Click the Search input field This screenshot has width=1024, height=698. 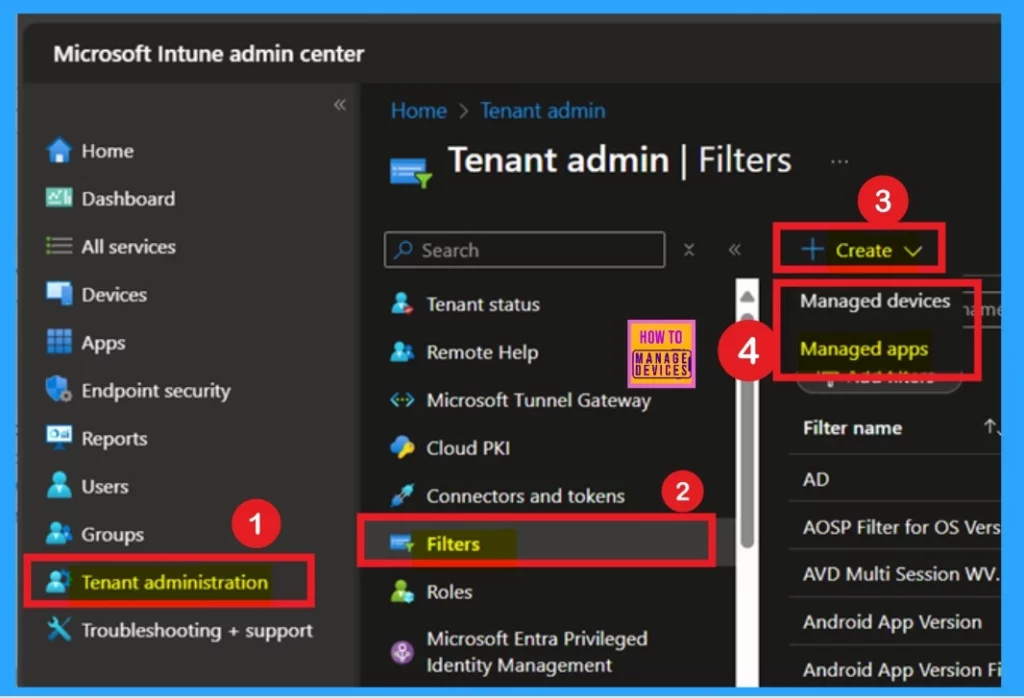(524, 249)
